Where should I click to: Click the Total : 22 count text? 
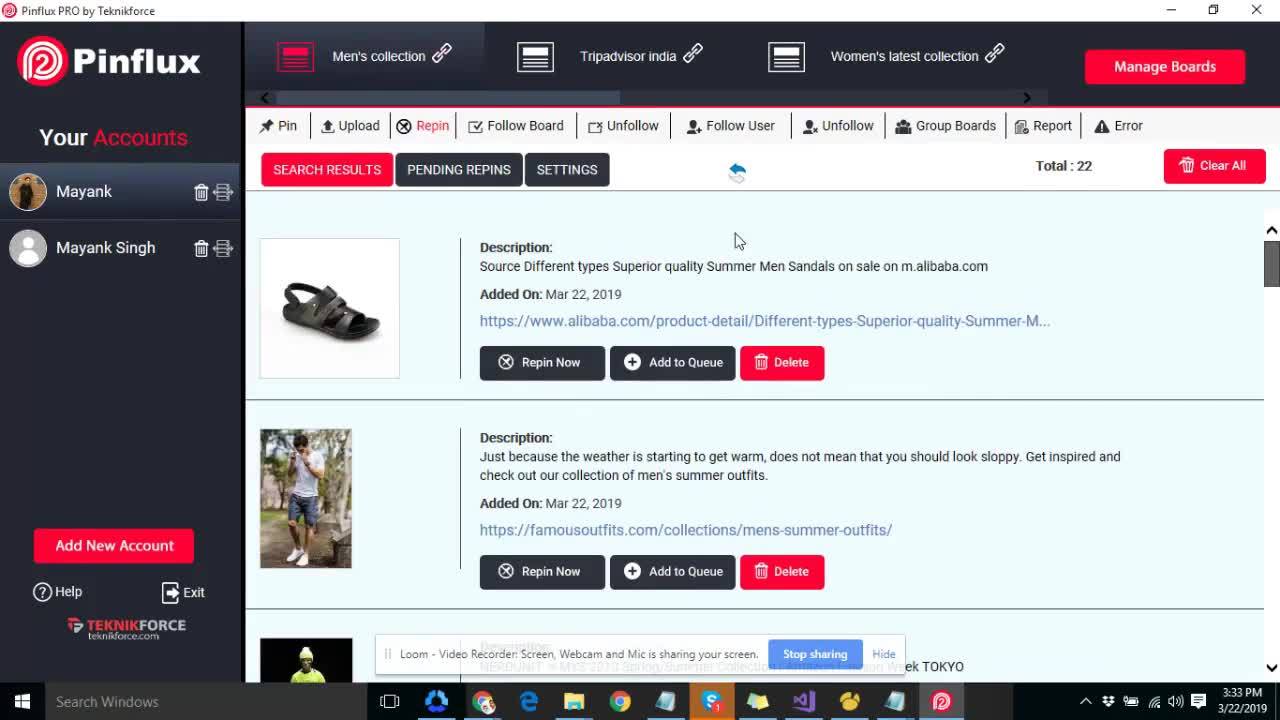point(1064,166)
